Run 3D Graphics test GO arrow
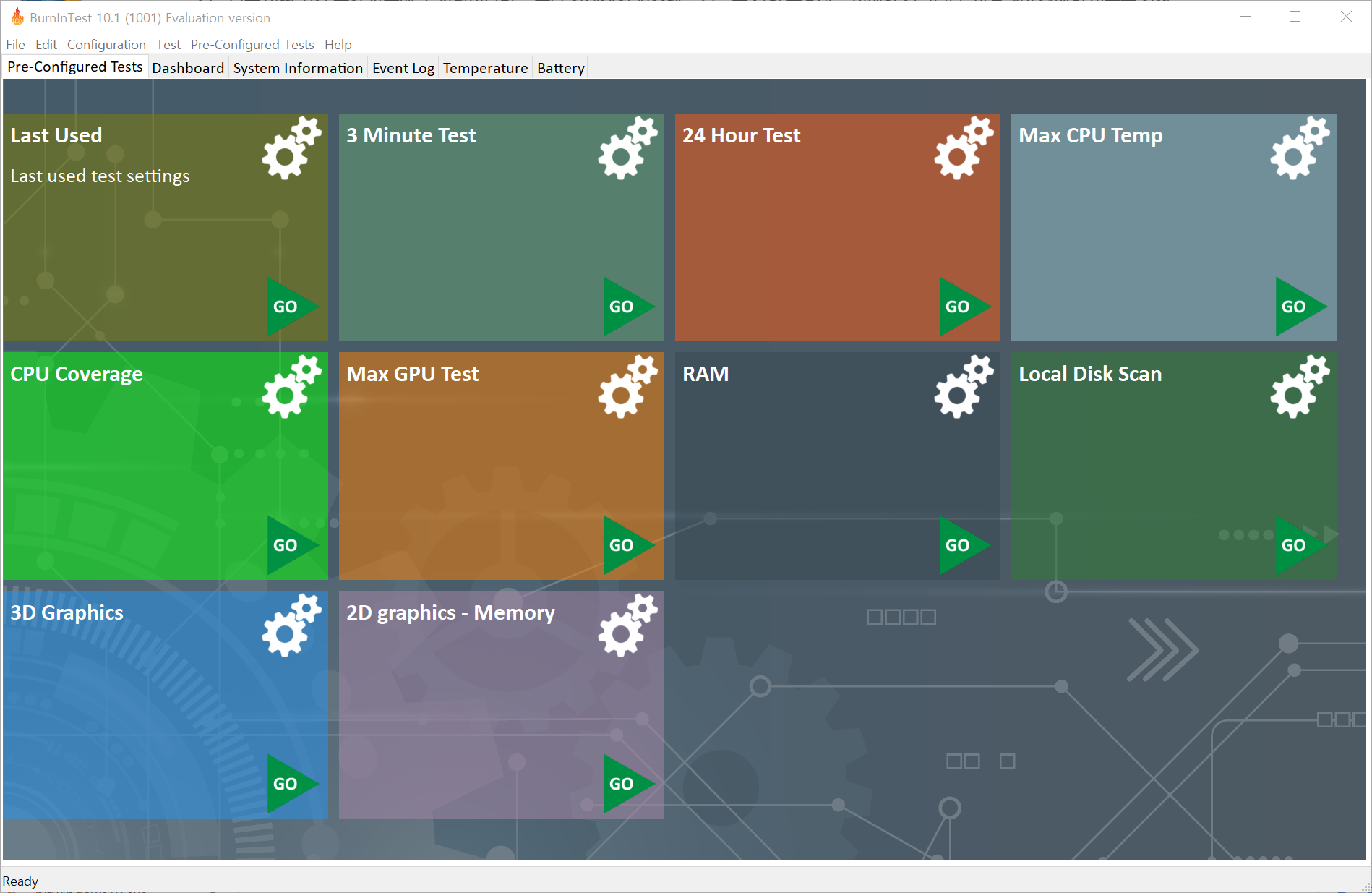This screenshot has width=1372, height=893. tap(293, 784)
